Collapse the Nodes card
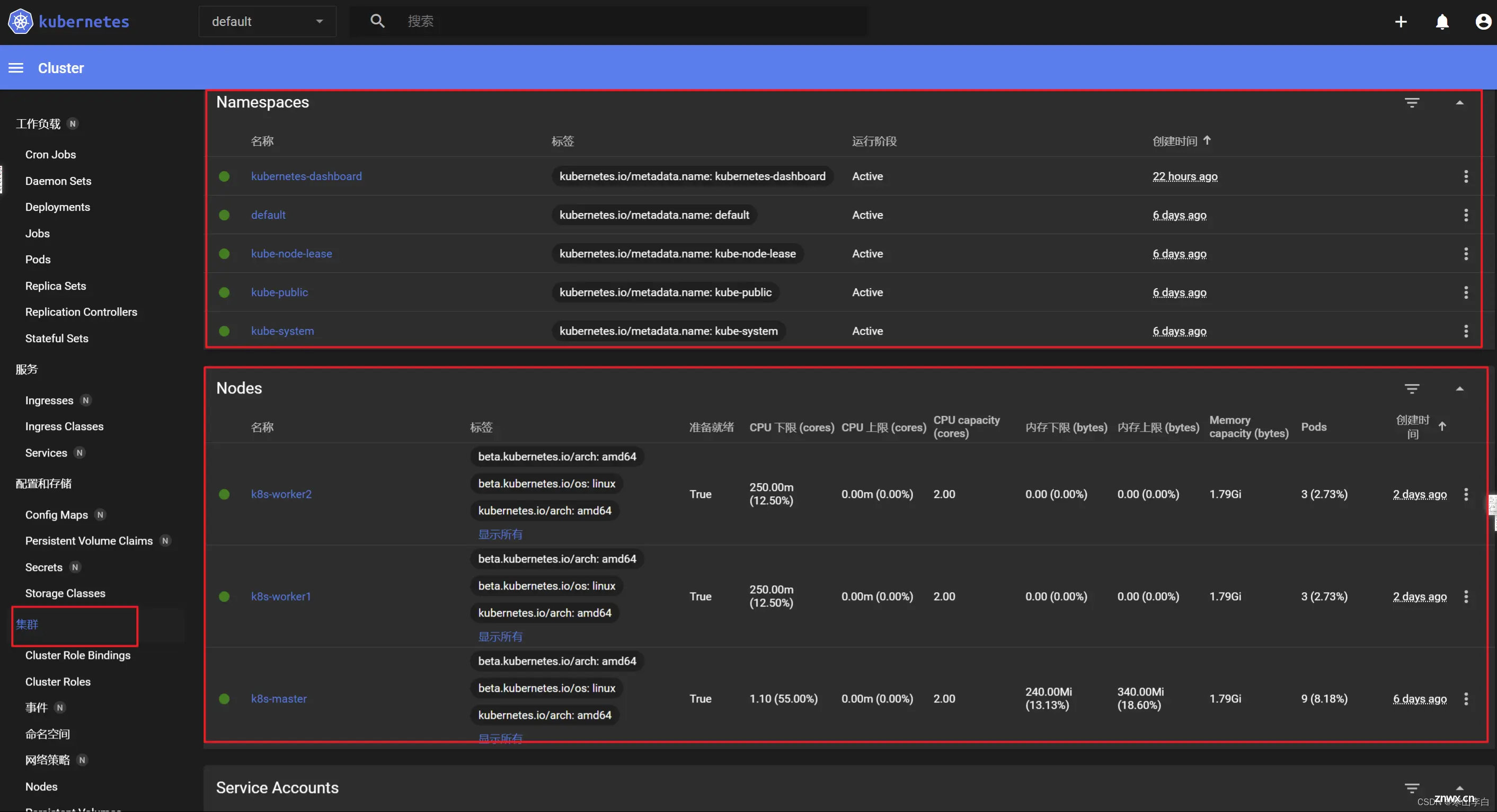 pos(1459,389)
